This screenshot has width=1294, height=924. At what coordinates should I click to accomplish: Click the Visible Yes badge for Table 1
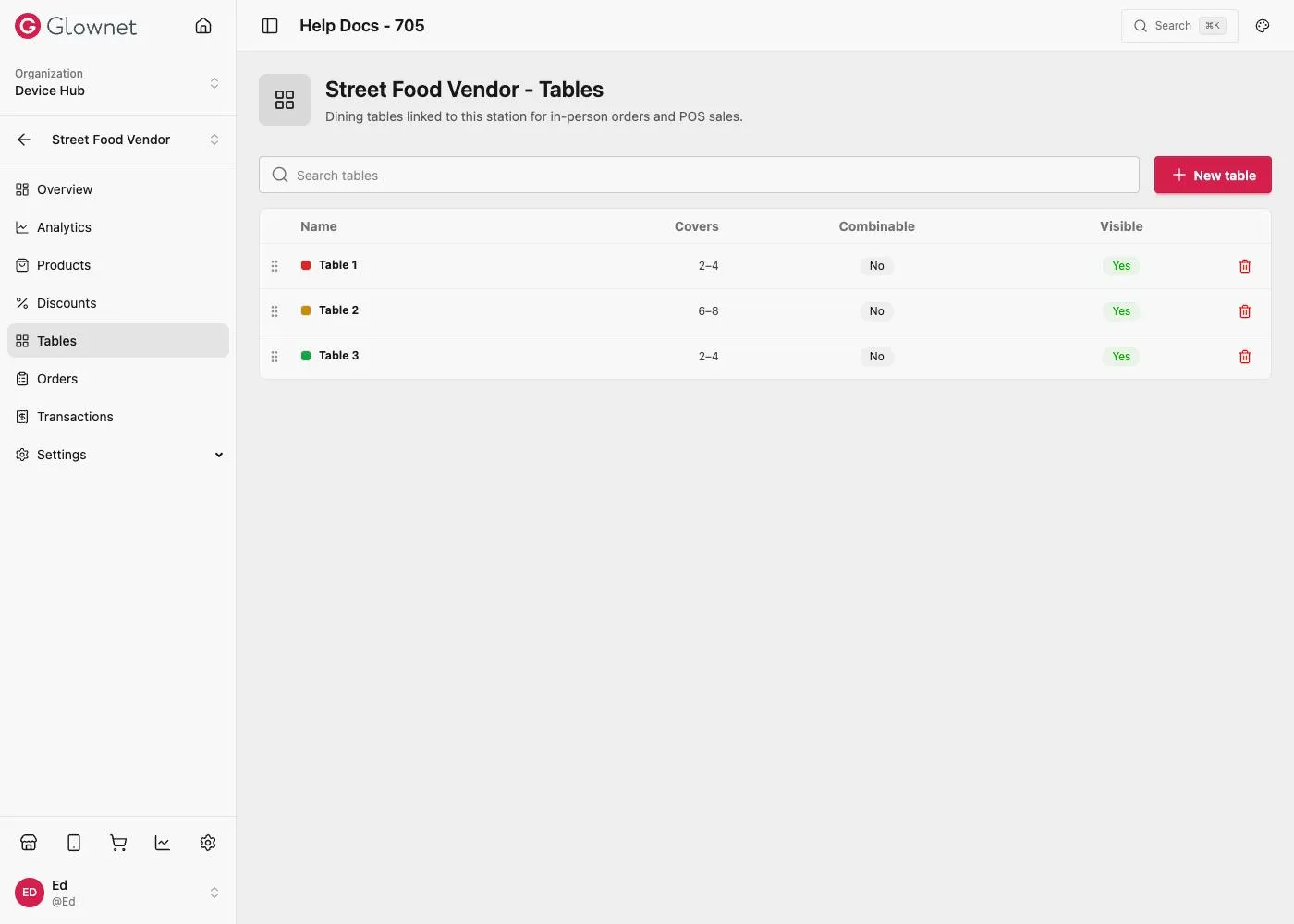tap(1121, 266)
